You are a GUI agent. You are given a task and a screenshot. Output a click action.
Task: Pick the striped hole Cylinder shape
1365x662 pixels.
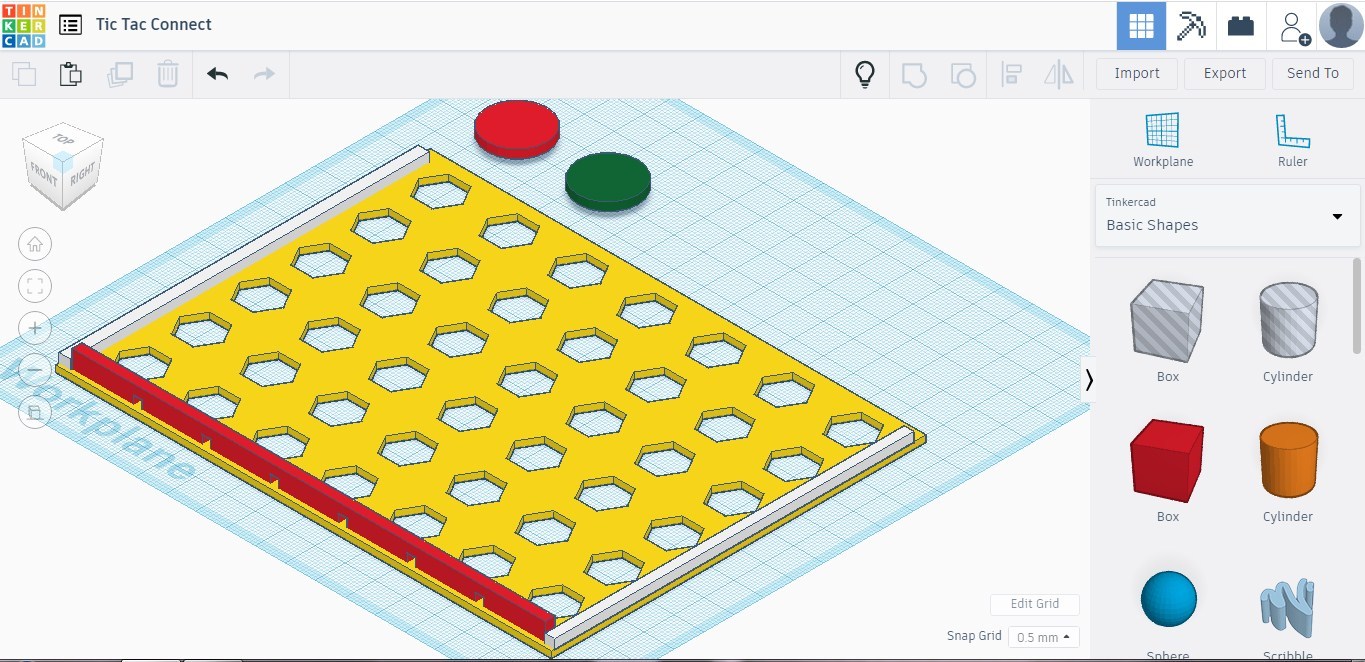point(1288,321)
